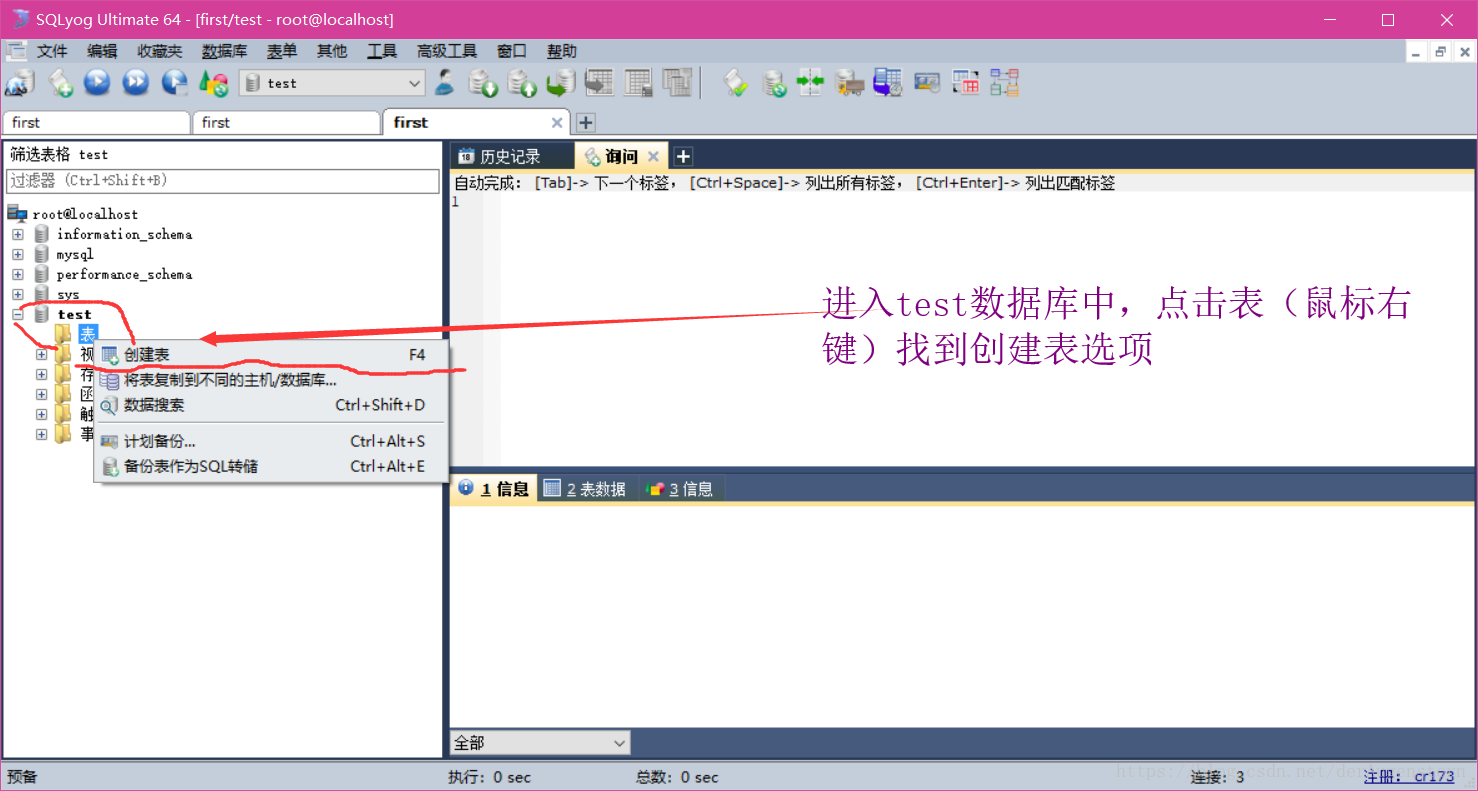Expand the mysql database node
1478x791 pixels.
tap(18, 254)
